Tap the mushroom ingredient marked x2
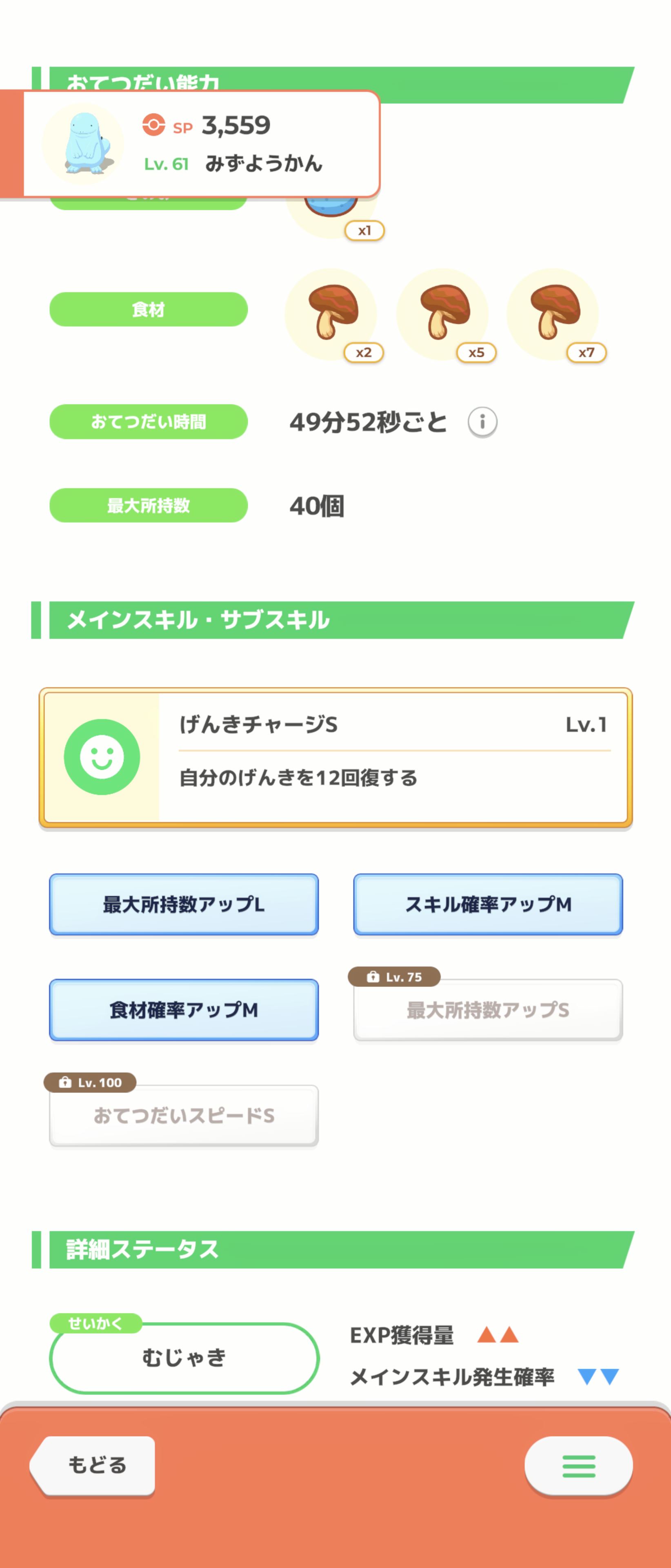Image resolution: width=671 pixels, height=1568 pixels. click(331, 314)
